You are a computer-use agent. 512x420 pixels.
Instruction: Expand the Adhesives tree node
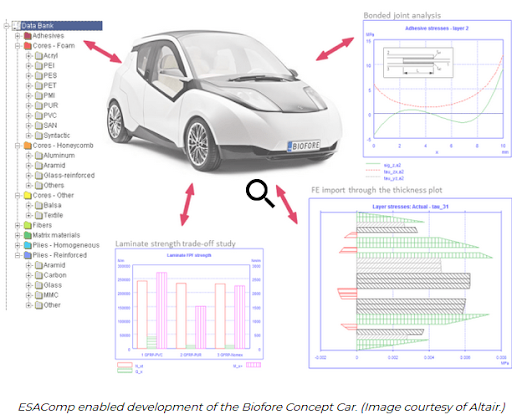[18, 36]
